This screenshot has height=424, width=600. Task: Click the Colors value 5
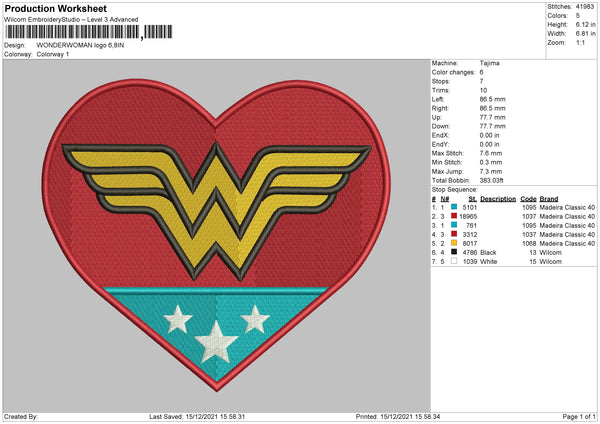point(578,16)
